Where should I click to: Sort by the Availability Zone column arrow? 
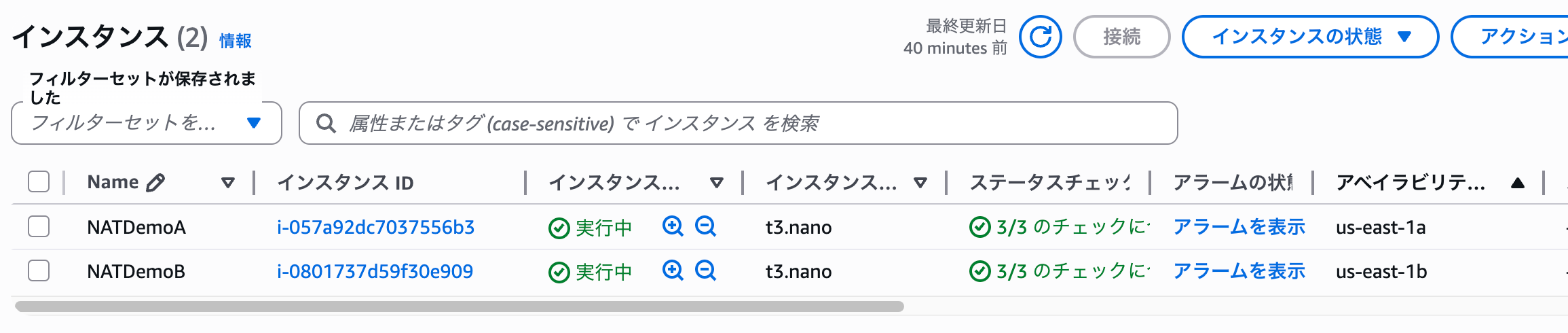click(x=1518, y=183)
